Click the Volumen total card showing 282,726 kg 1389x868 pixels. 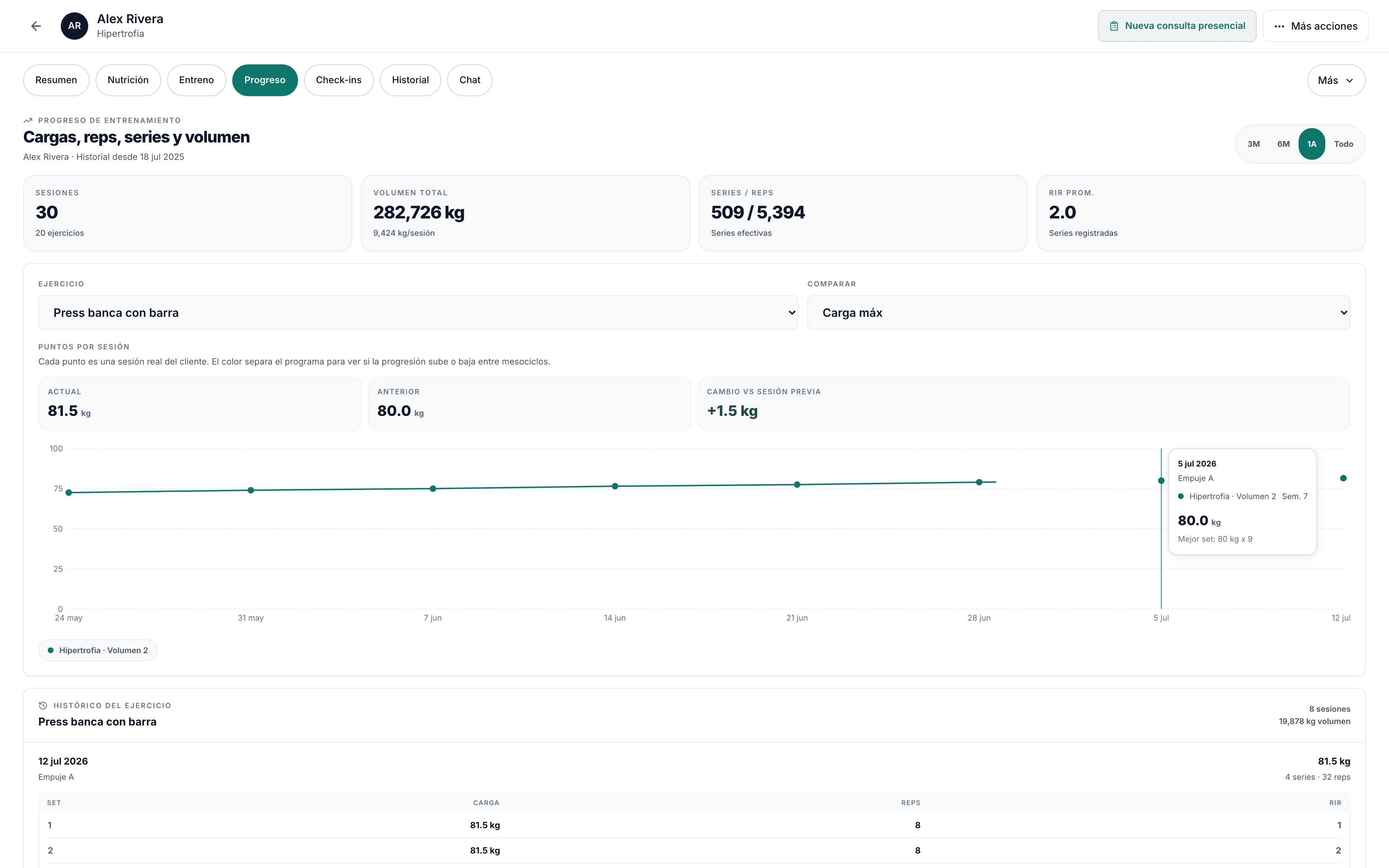[x=525, y=213]
